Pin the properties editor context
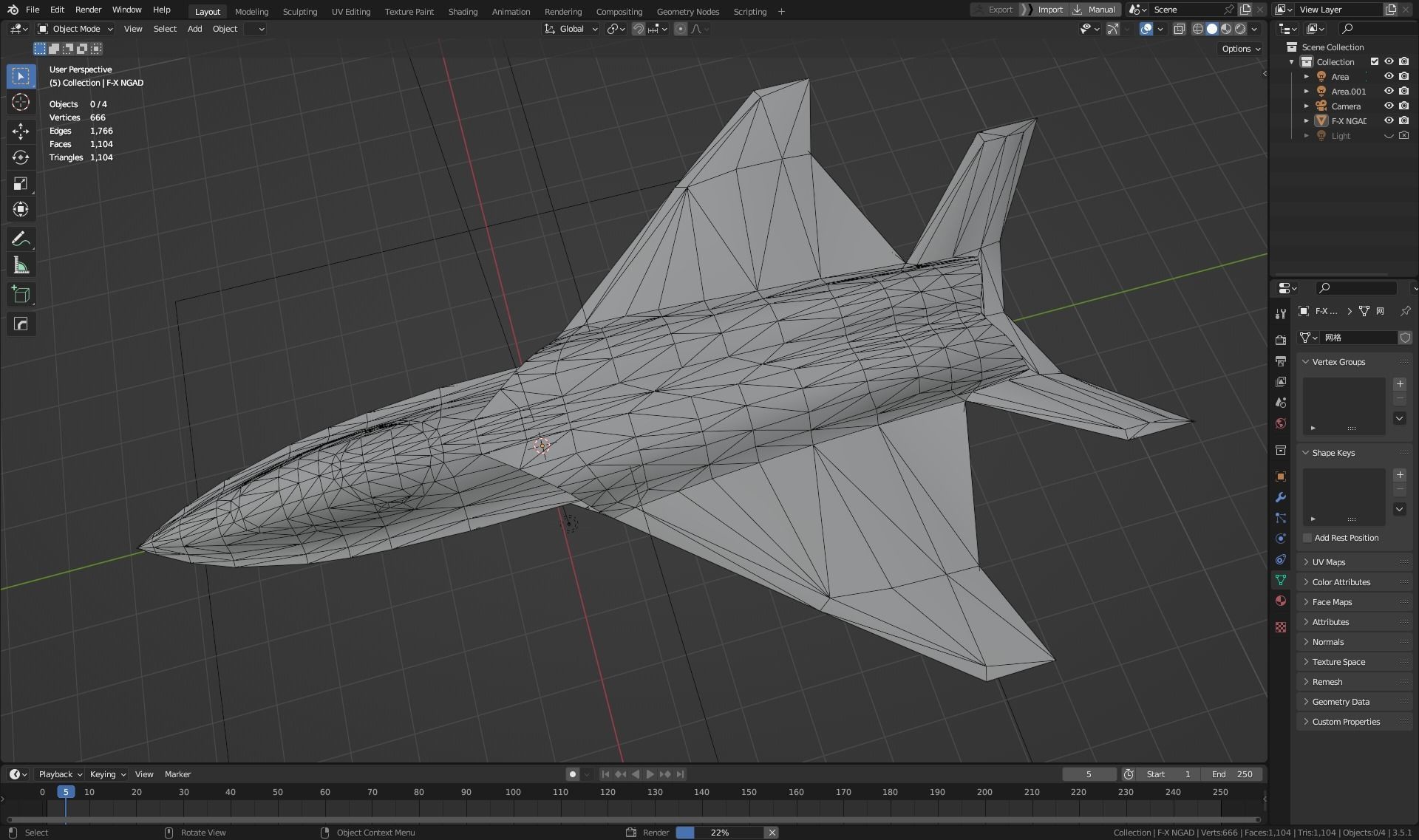This screenshot has height=840, width=1419. tap(1405, 311)
